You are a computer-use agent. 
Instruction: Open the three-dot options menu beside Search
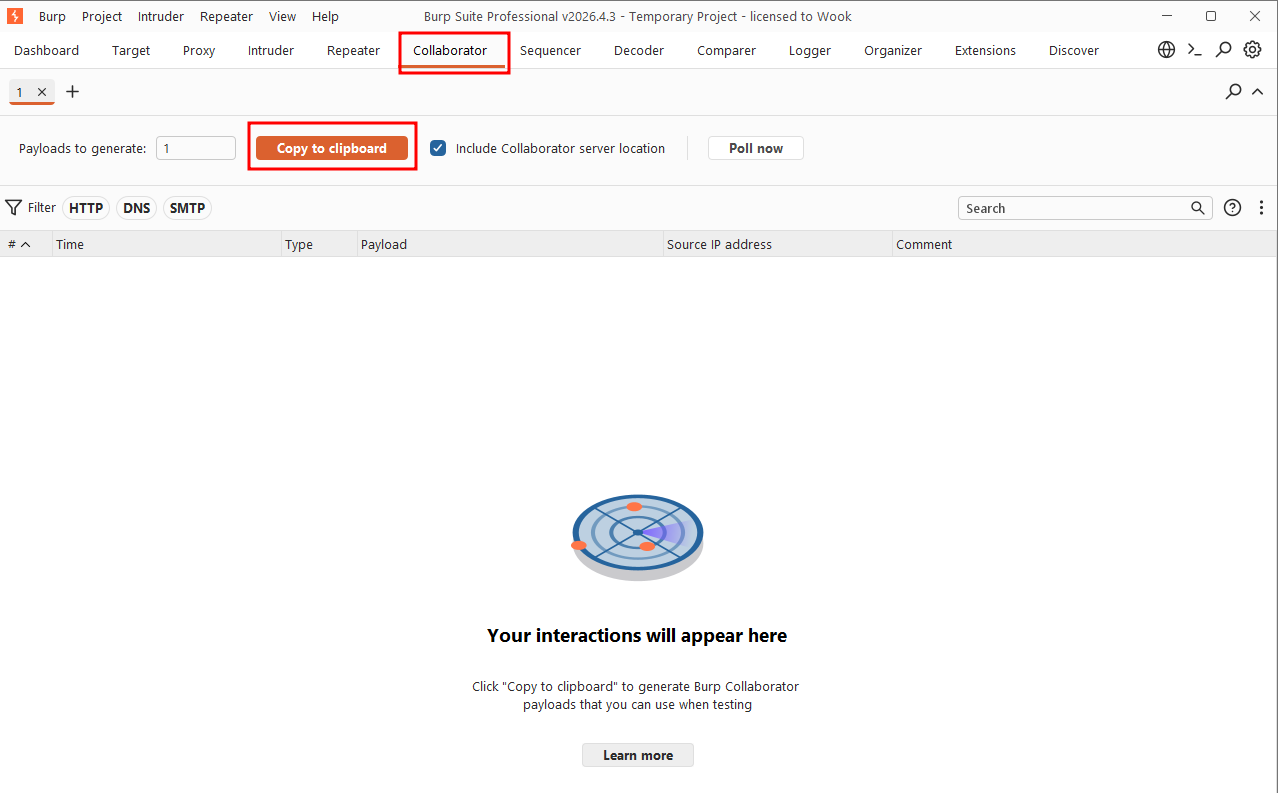[x=1261, y=208]
